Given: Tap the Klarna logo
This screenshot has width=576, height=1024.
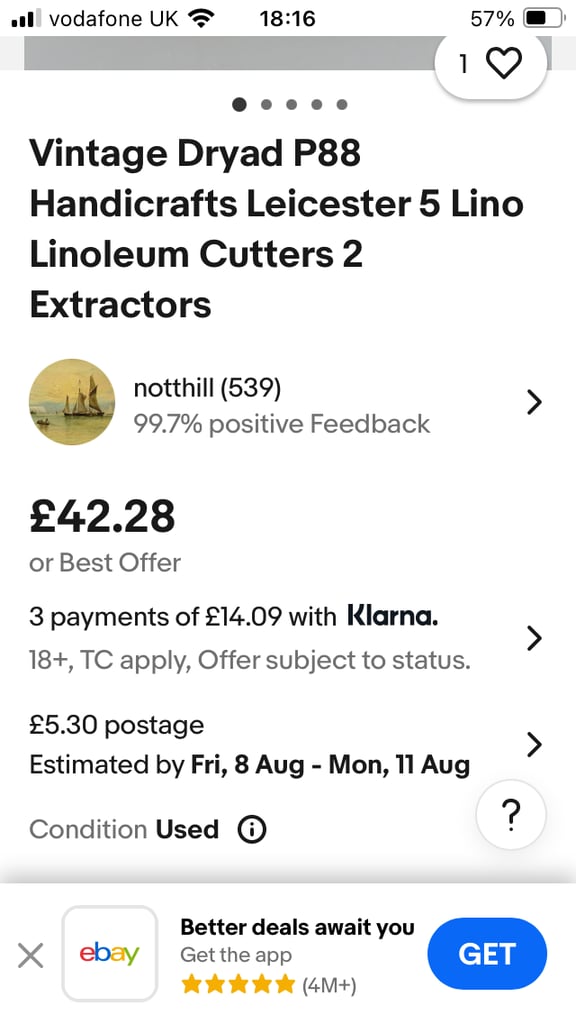Looking at the screenshot, I should tap(392, 615).
